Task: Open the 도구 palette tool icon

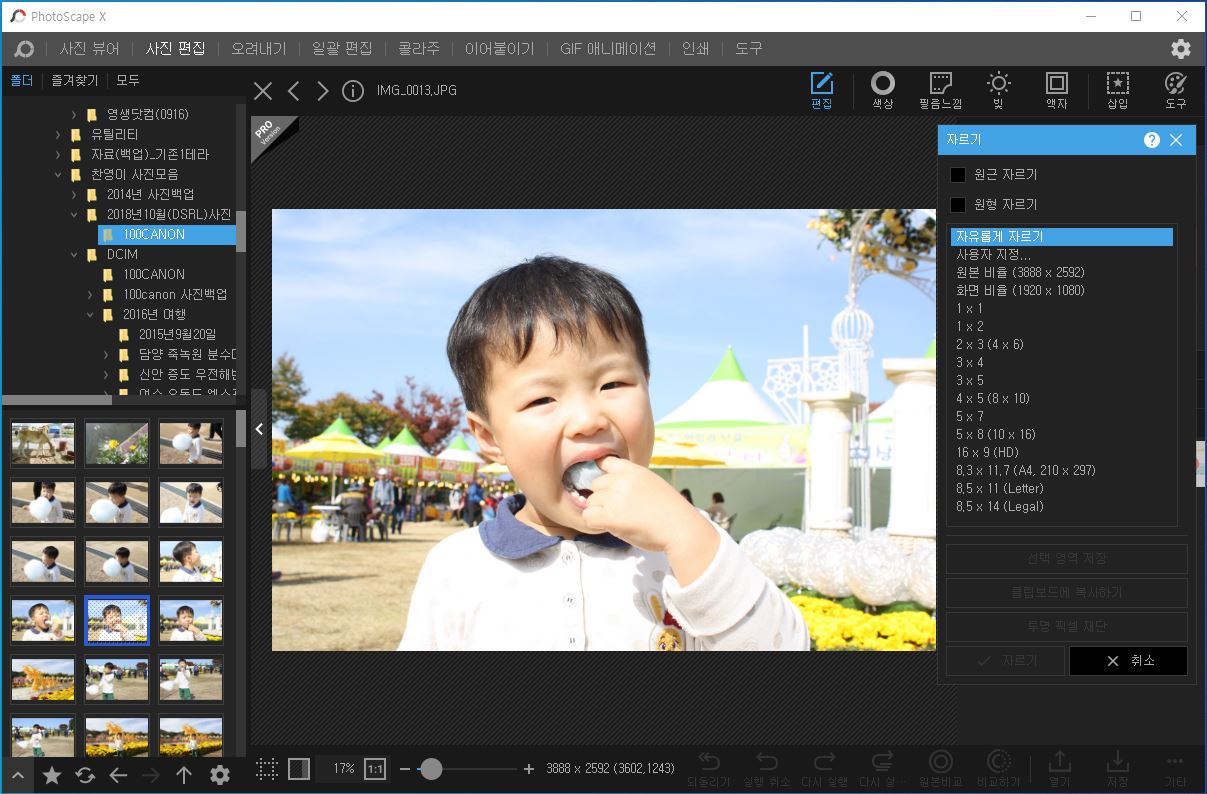Action: coord(1176,90)
